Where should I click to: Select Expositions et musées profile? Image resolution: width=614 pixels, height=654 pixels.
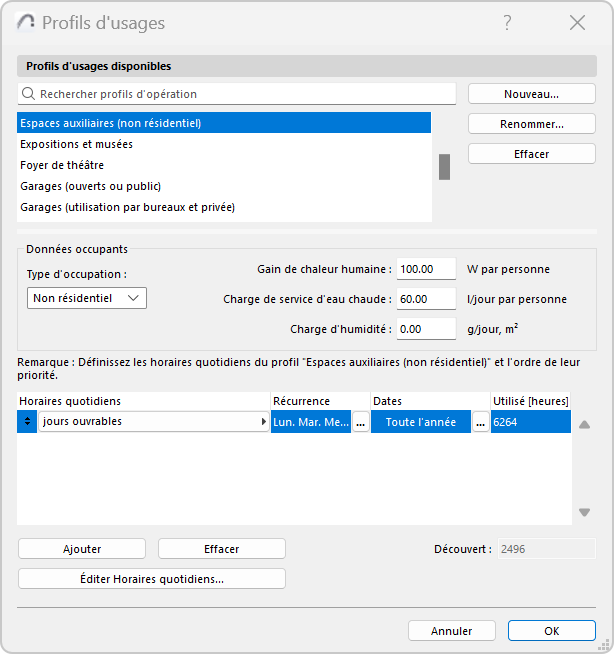77,144
